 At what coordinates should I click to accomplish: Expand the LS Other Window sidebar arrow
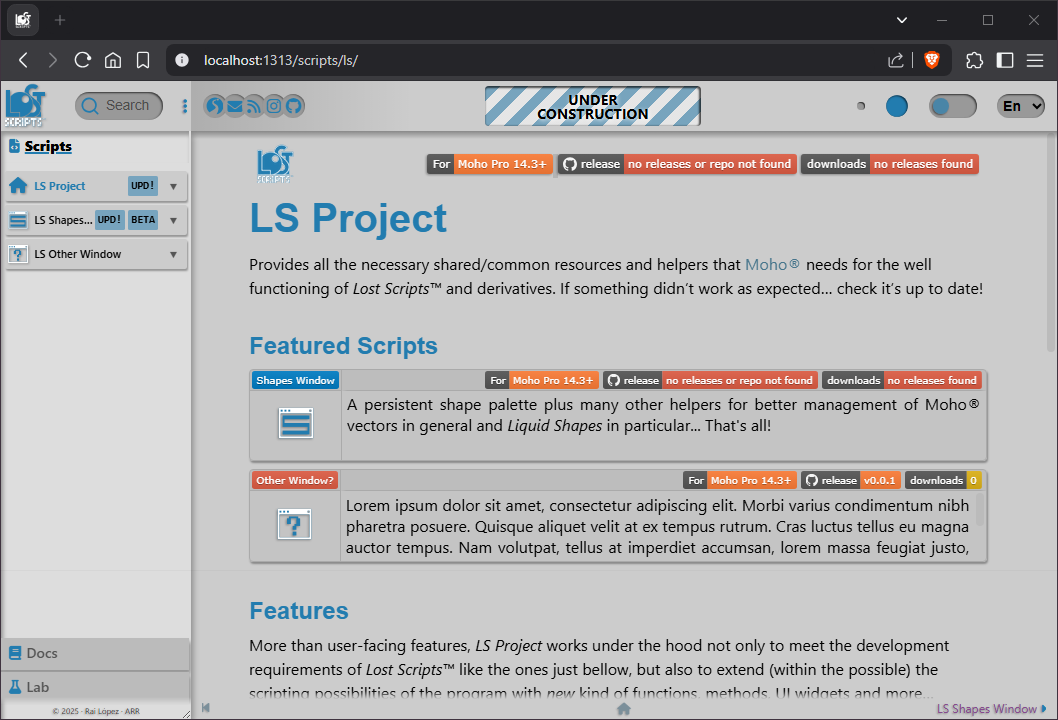[x=173, y=254]
